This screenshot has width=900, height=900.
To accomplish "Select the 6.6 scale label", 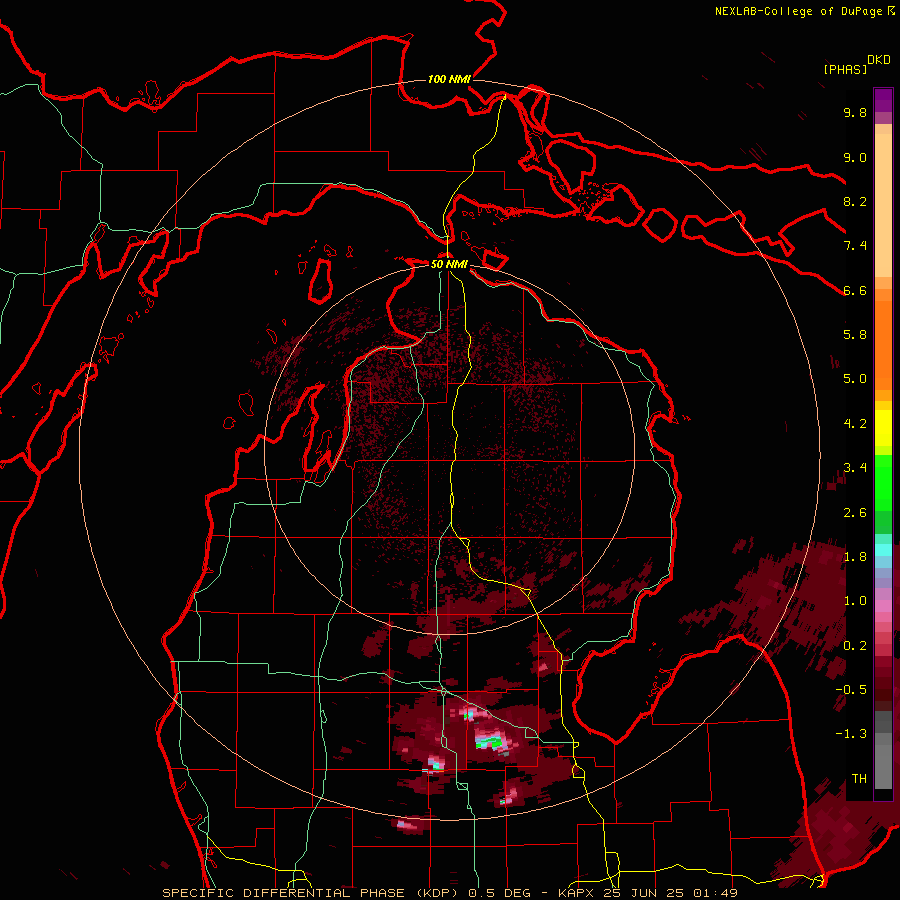I will click(855, 290).
